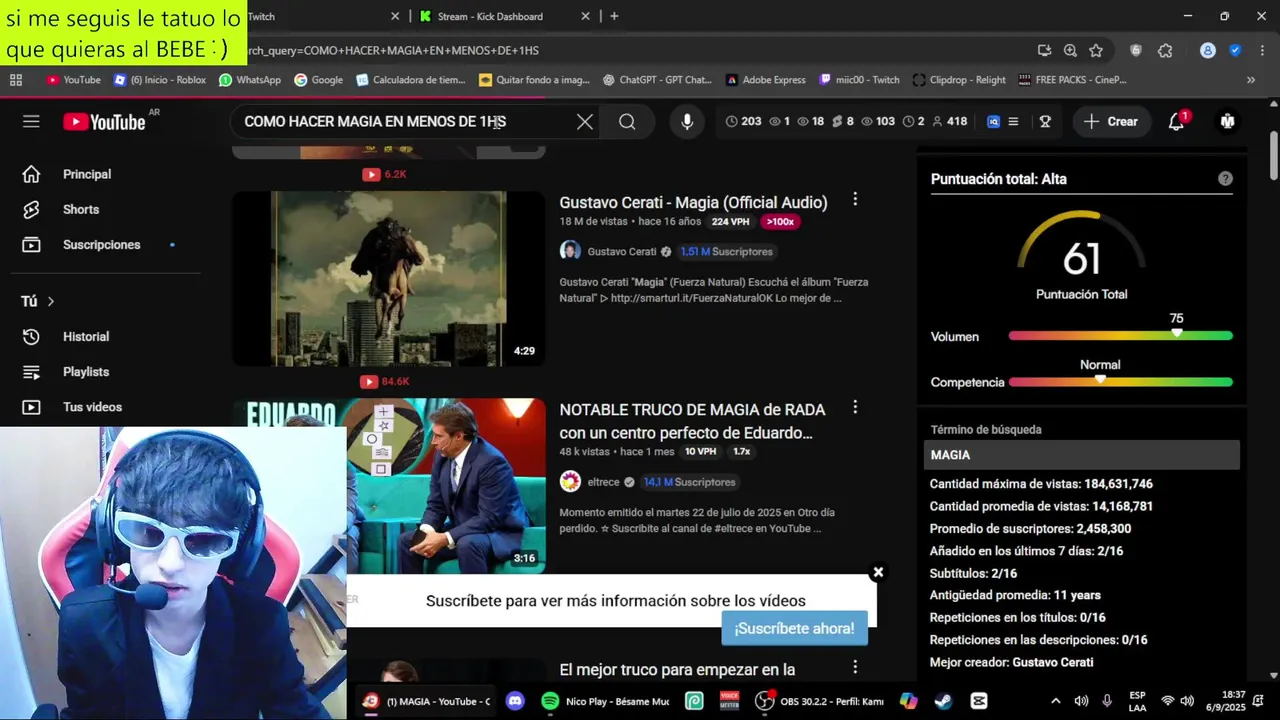Clear the search box with the X
1280x720 pixels.
(x=585, y=122)
